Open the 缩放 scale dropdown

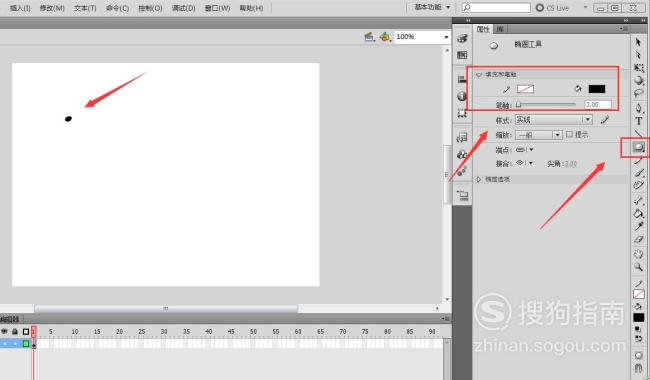[538, 135]
